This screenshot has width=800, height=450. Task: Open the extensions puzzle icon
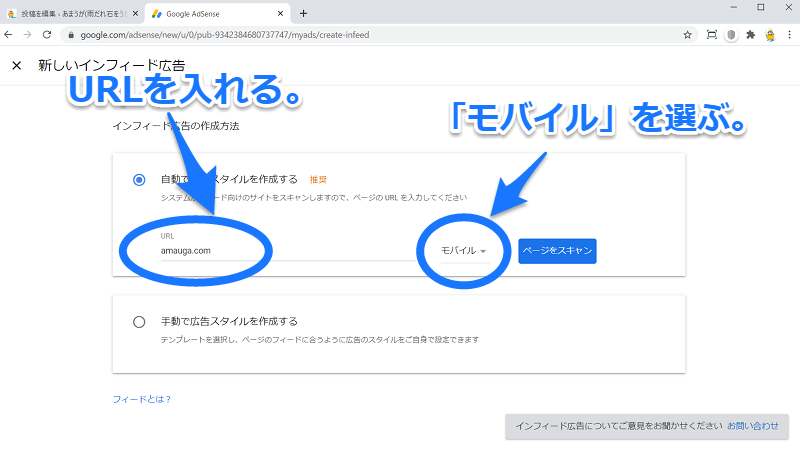750,34
